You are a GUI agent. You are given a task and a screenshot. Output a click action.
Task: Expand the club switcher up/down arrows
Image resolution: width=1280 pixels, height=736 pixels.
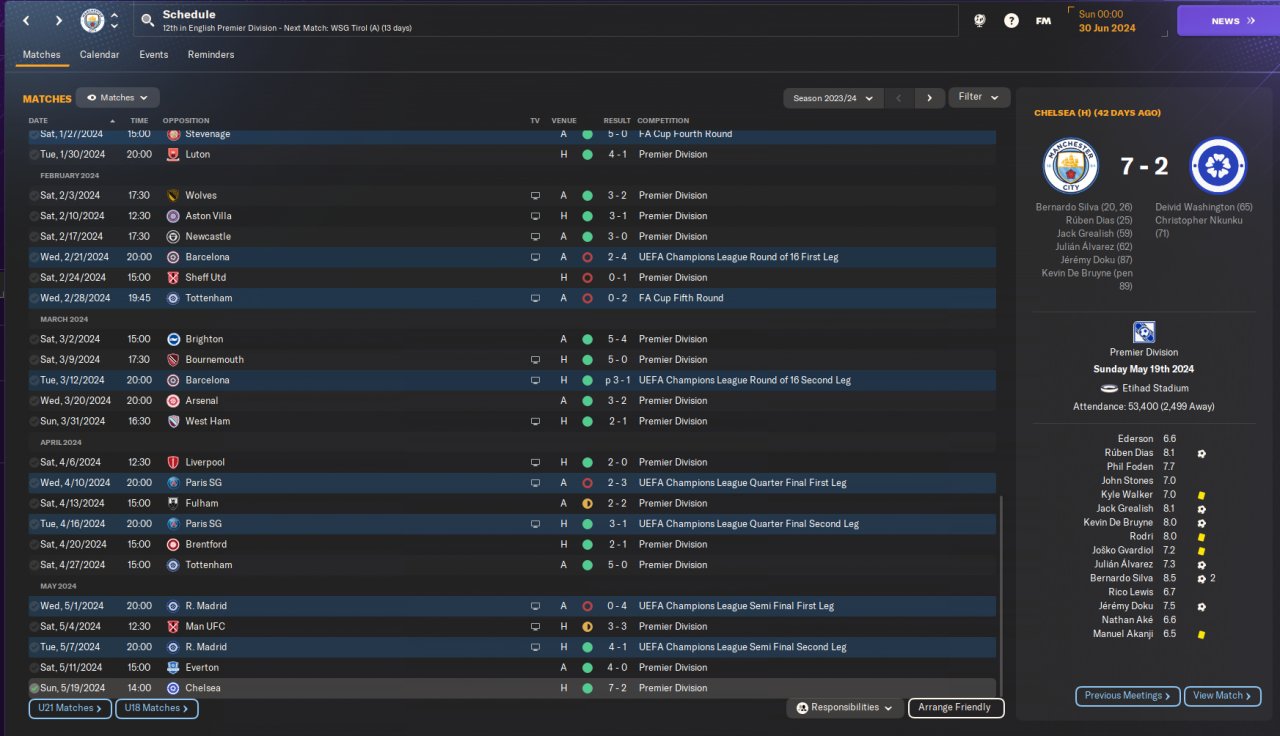point(114,20)
